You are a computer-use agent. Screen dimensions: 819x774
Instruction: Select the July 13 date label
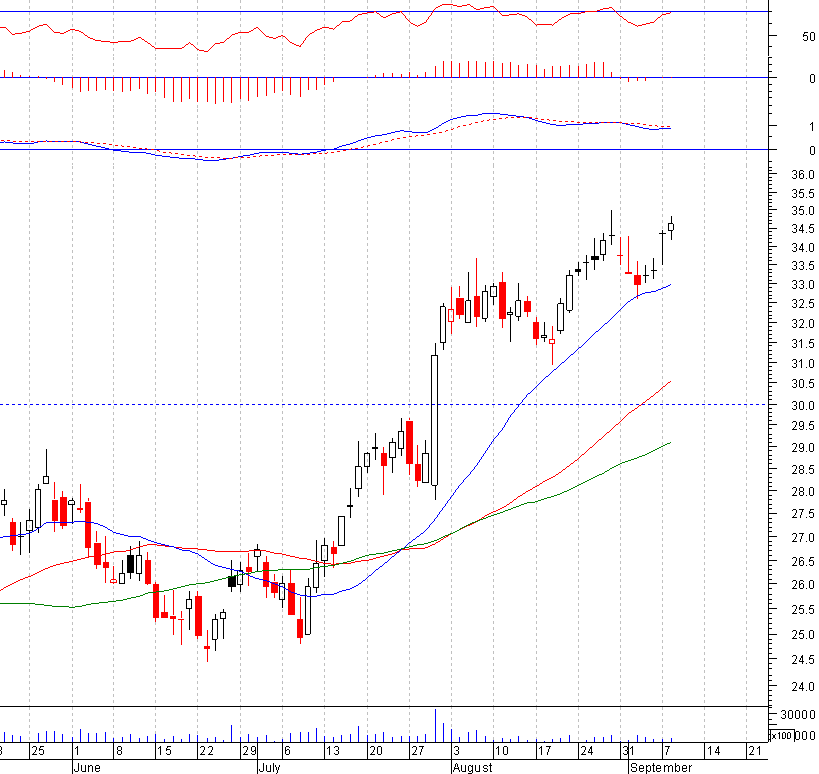[333, 751]
